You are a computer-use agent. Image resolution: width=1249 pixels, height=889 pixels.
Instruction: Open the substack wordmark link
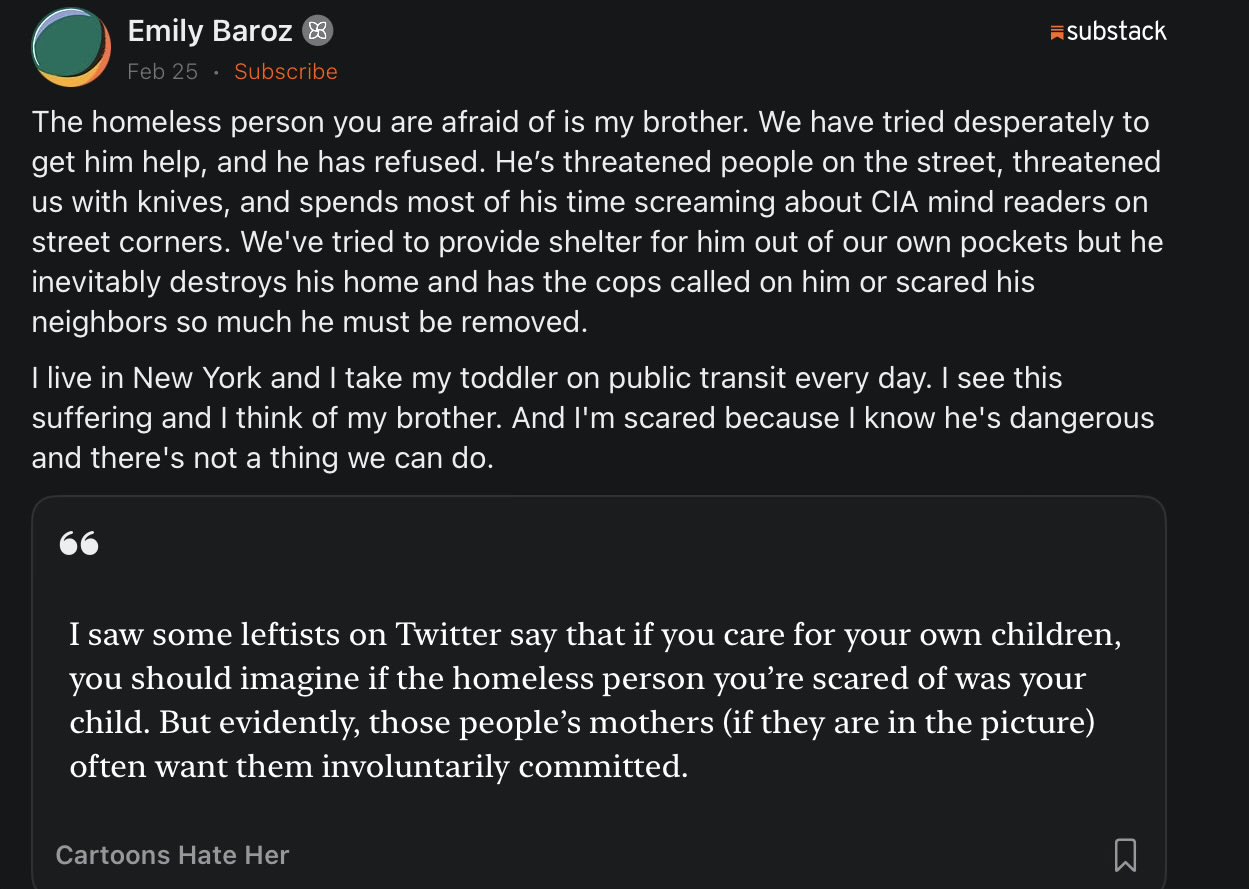pyautogui.click(x=1116, y=31)
